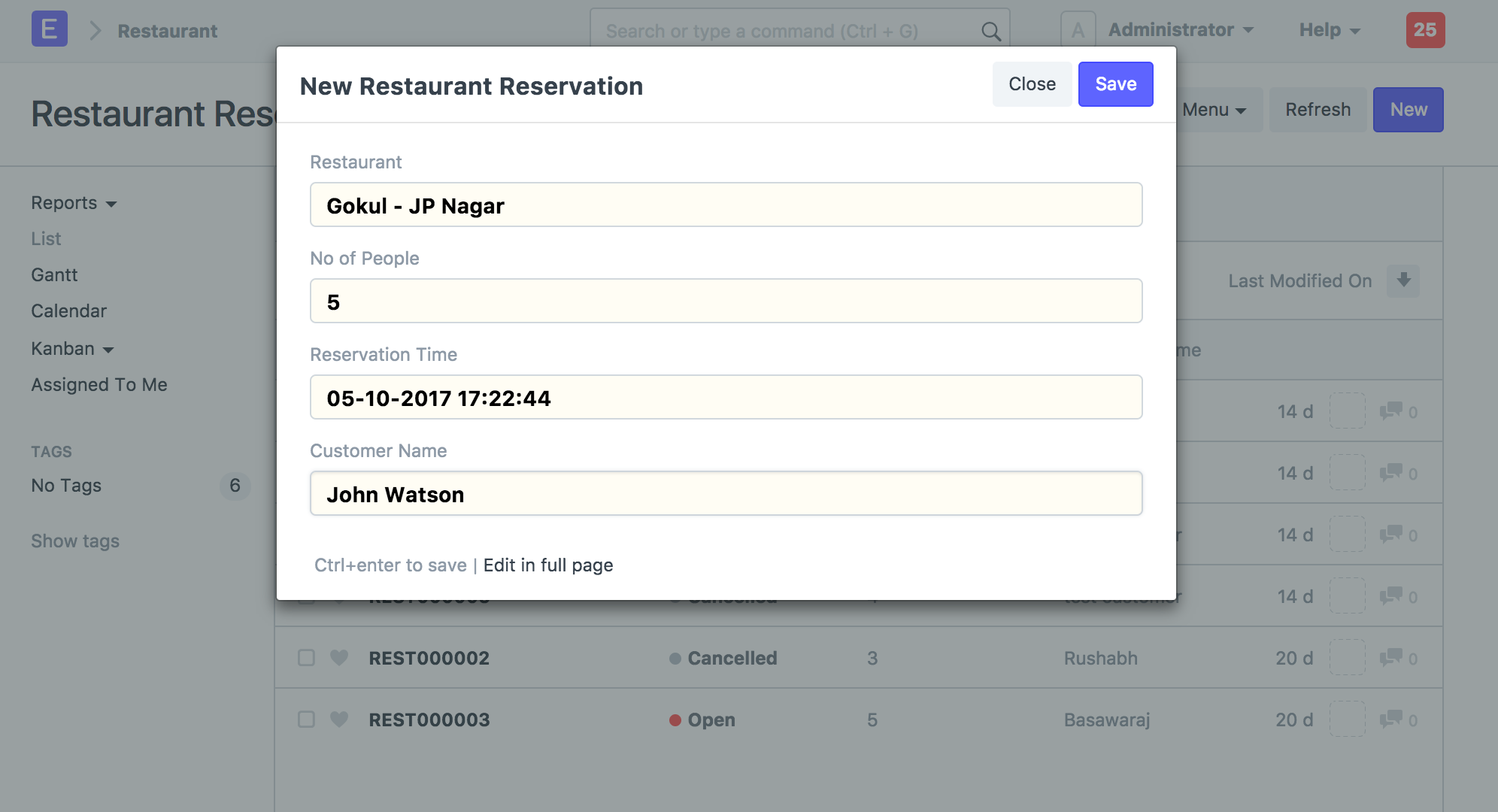Click the Administrator avatar icon
The image size is (1498, 812).
click(1077, 30)
